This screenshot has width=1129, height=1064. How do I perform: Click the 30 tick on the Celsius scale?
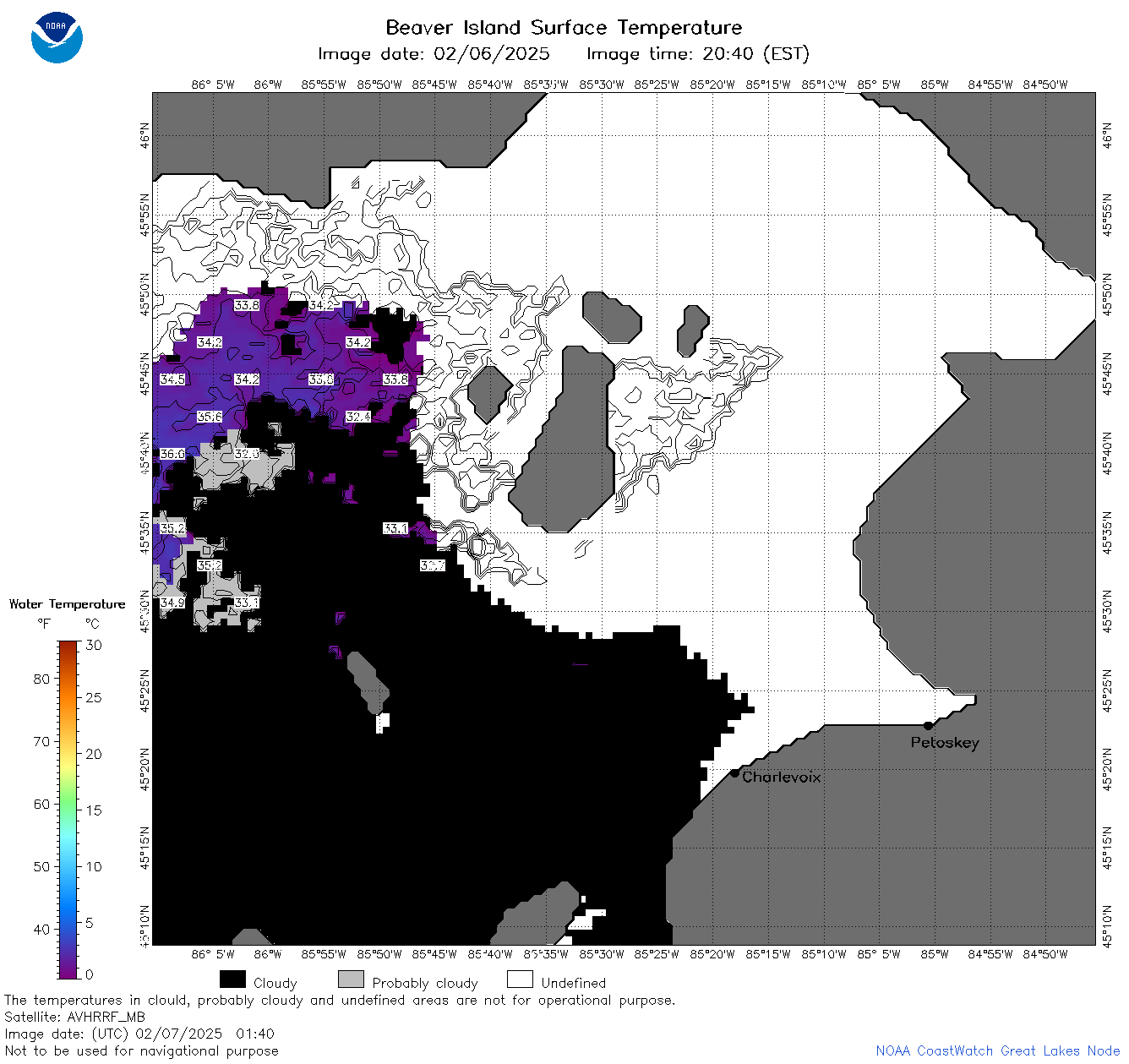[x=94, y=646]
